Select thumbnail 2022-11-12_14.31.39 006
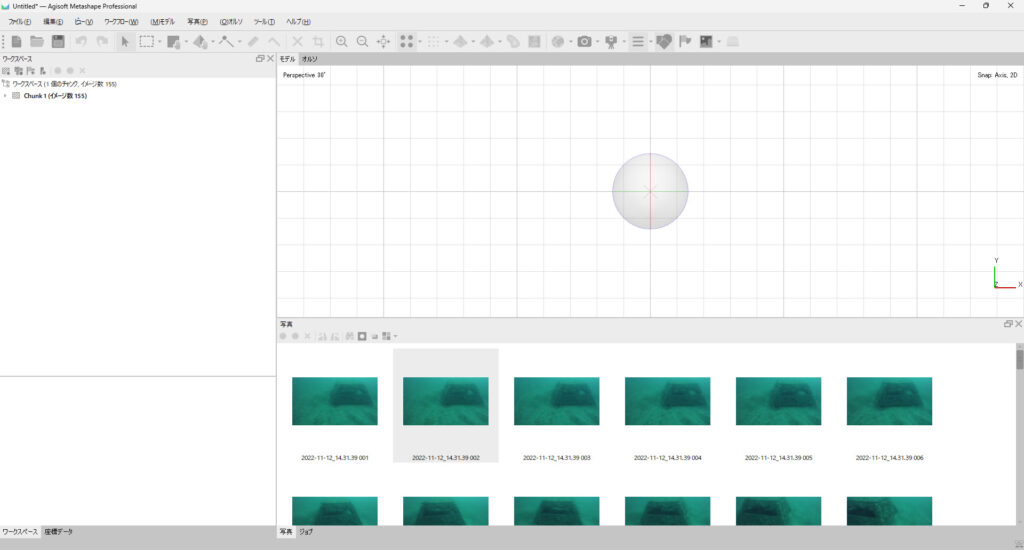 coord(889,401)
